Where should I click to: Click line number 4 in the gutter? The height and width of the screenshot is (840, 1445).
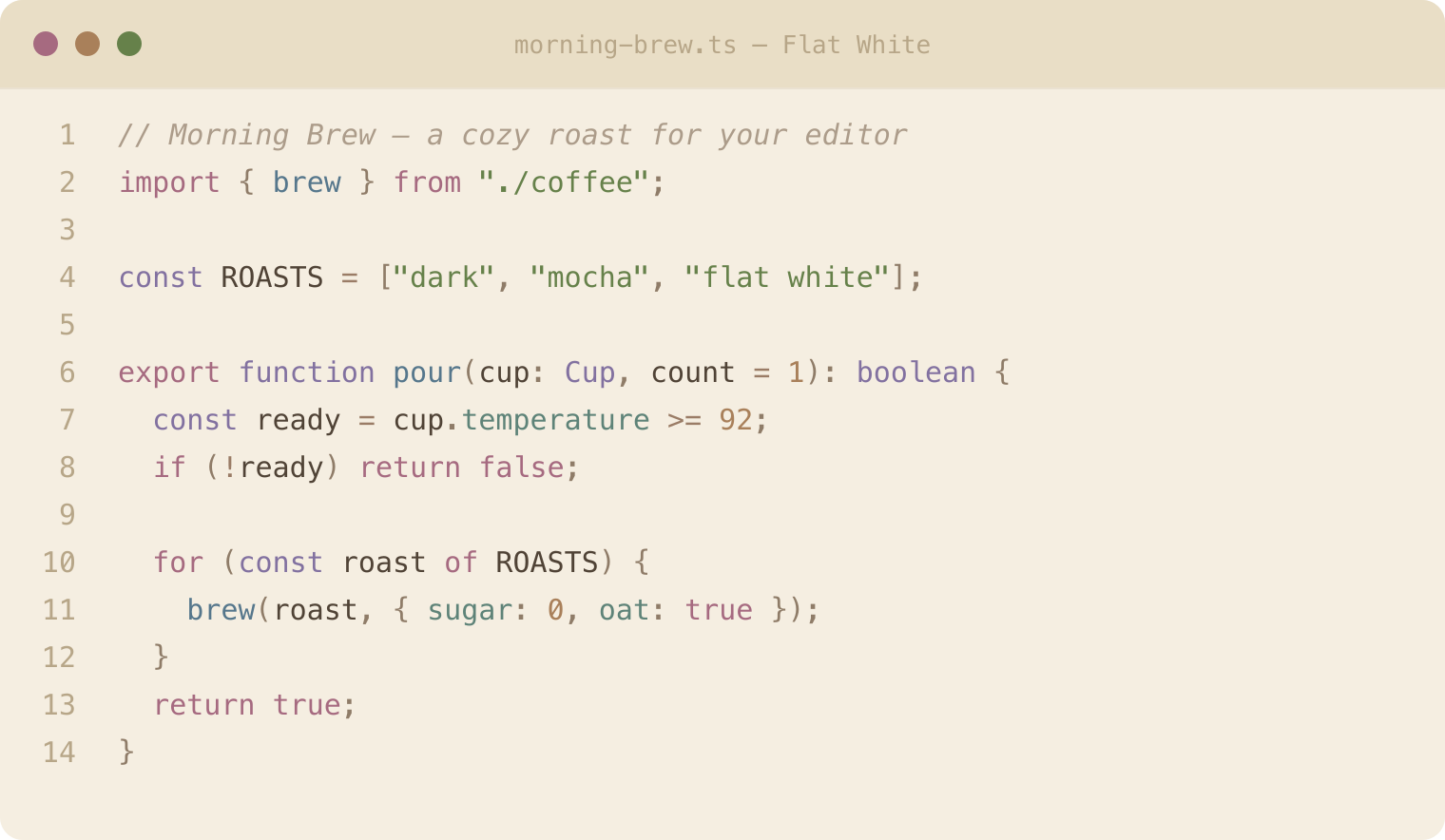[67, 277]
